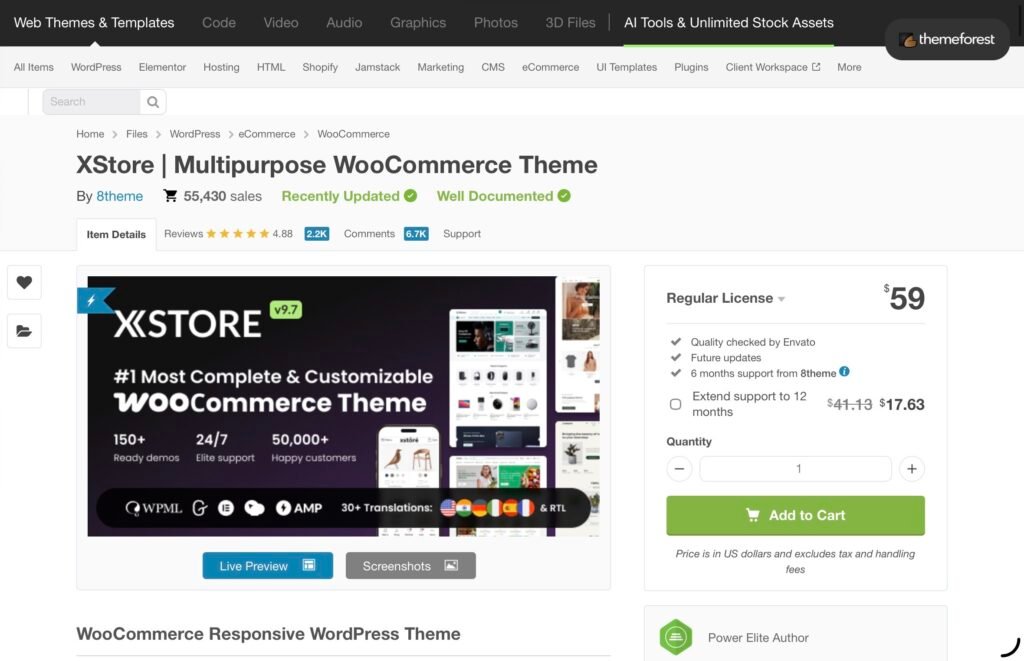
Task: Select Code in the top menu
Action: (219, 23)
